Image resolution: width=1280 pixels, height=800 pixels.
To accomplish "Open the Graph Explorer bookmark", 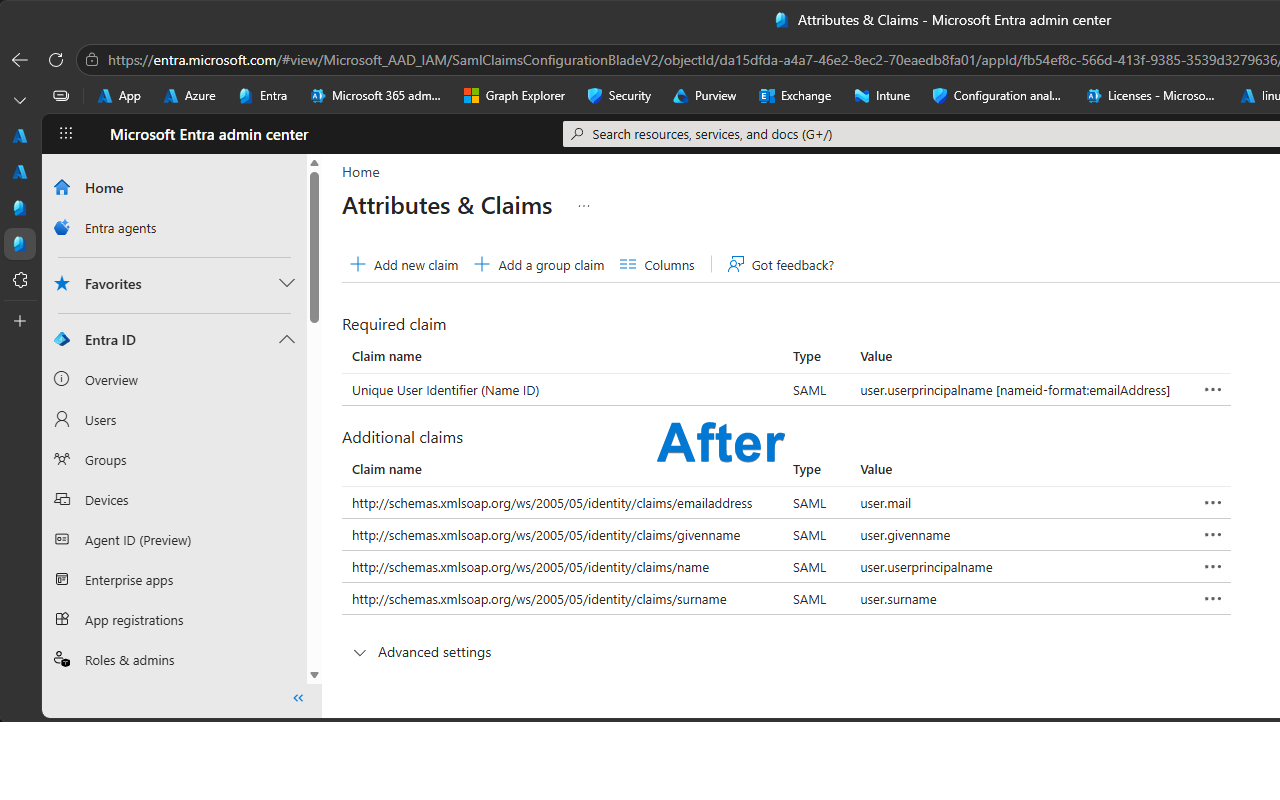I will [x=515, y=96].
